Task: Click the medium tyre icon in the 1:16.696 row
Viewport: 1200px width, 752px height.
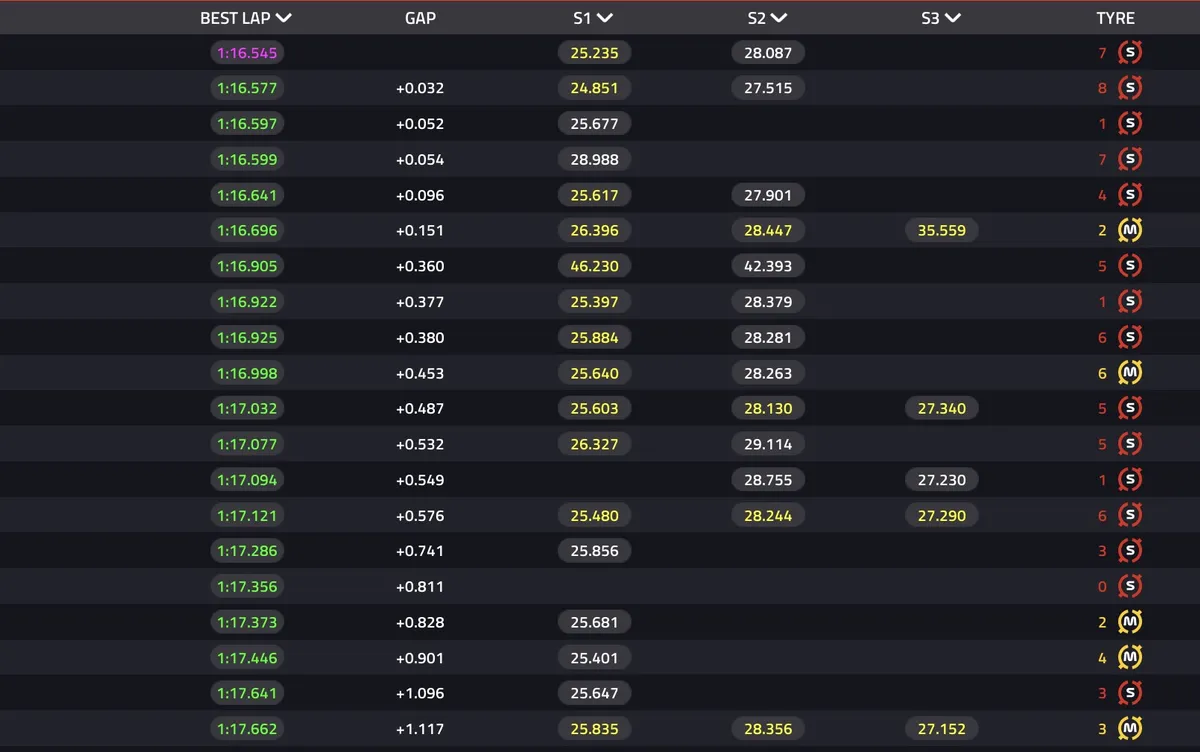Action: (1130, 230)
